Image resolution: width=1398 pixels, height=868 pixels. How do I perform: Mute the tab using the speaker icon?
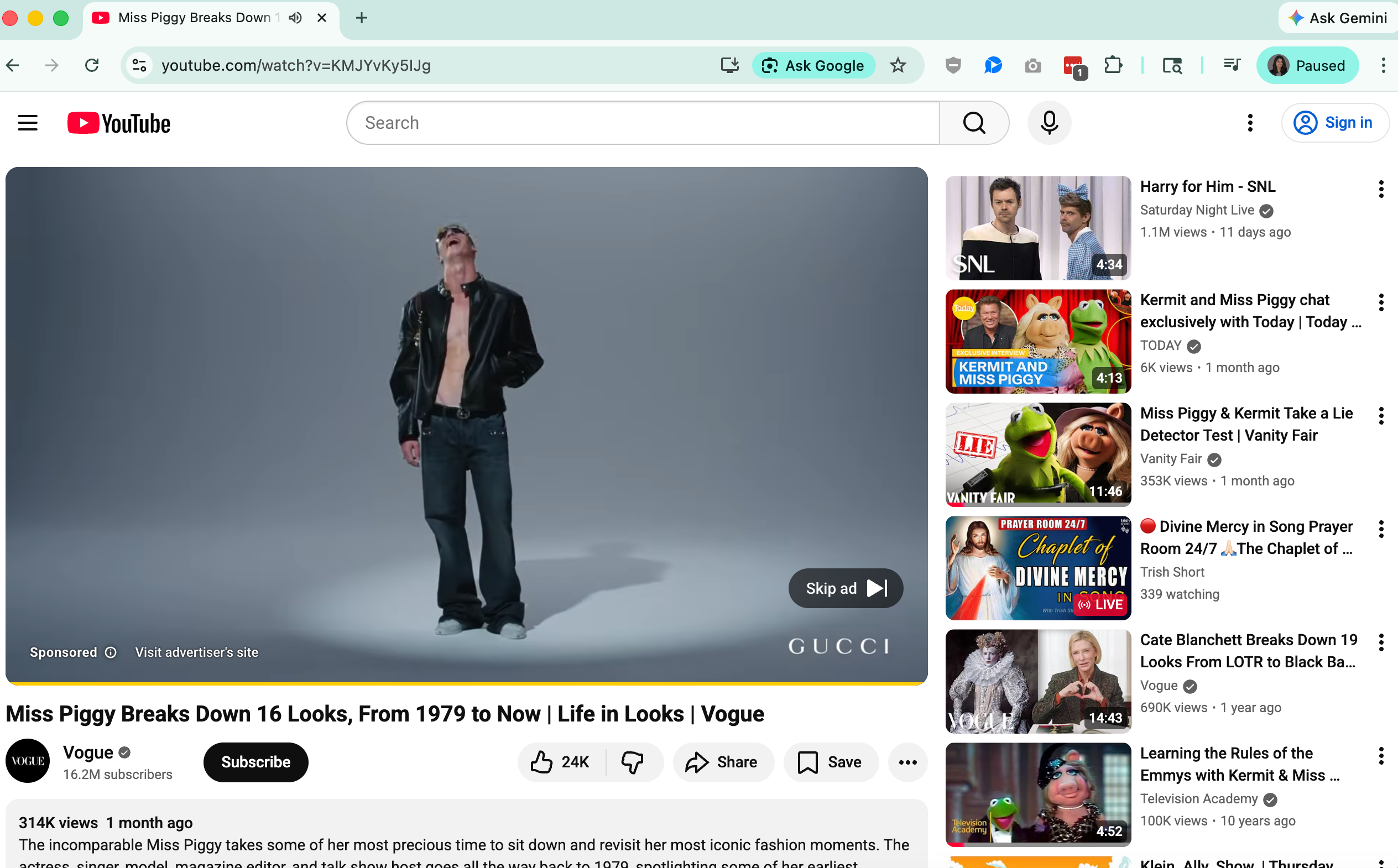pos(295,18)
